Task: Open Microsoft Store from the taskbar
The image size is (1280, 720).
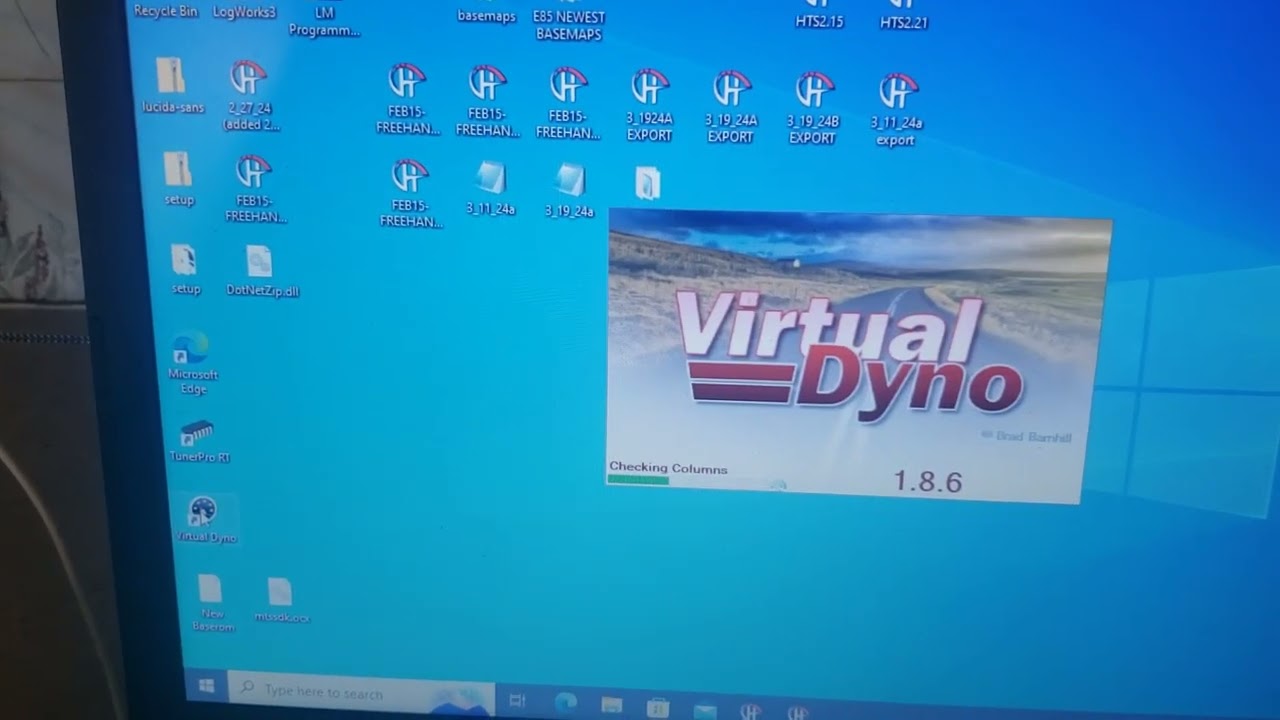Action: [x=658, y=708]
